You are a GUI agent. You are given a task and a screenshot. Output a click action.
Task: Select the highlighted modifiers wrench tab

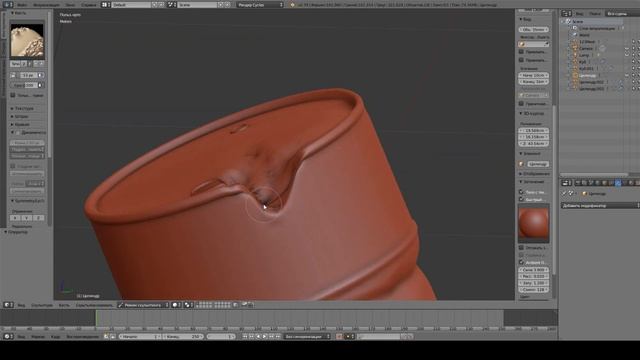(618, 183)
